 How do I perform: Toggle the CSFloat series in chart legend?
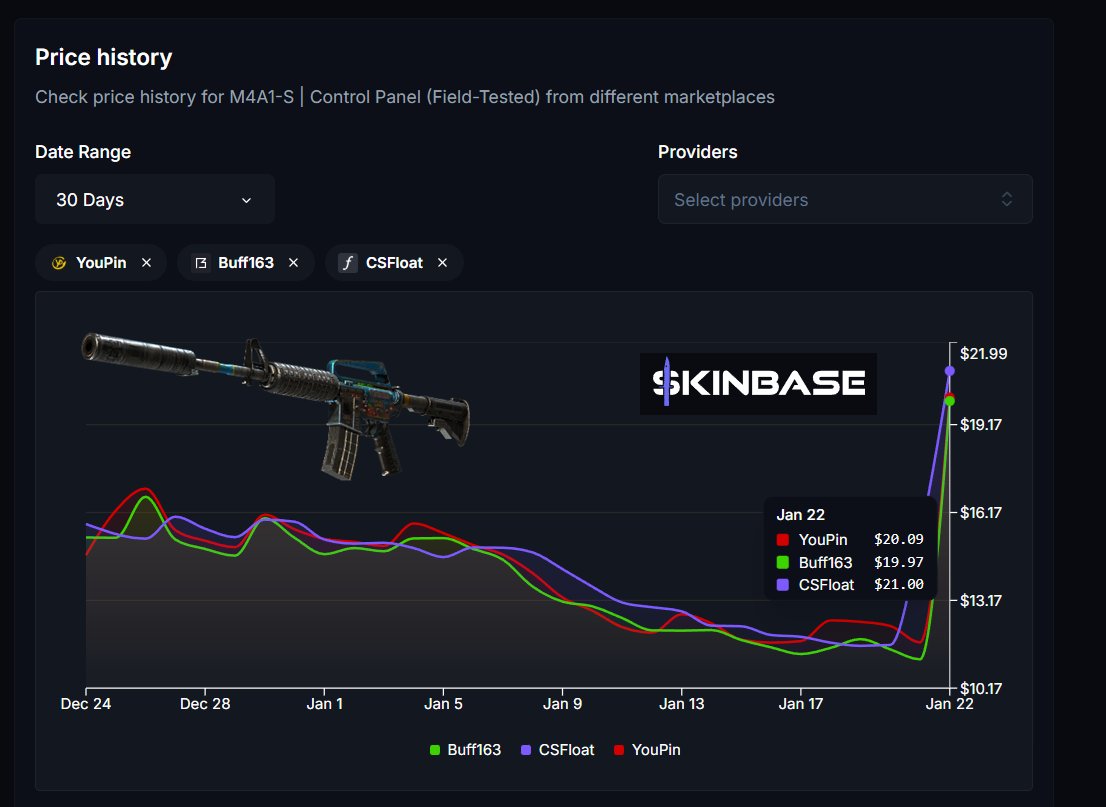(557, 750)
